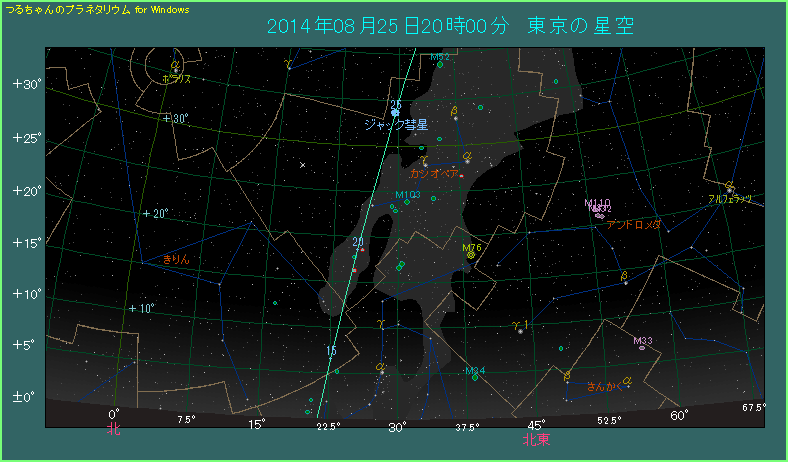
Task: Select the アンドロメダ constellation label
Action: pyautogui.click(x=634, y=225)
